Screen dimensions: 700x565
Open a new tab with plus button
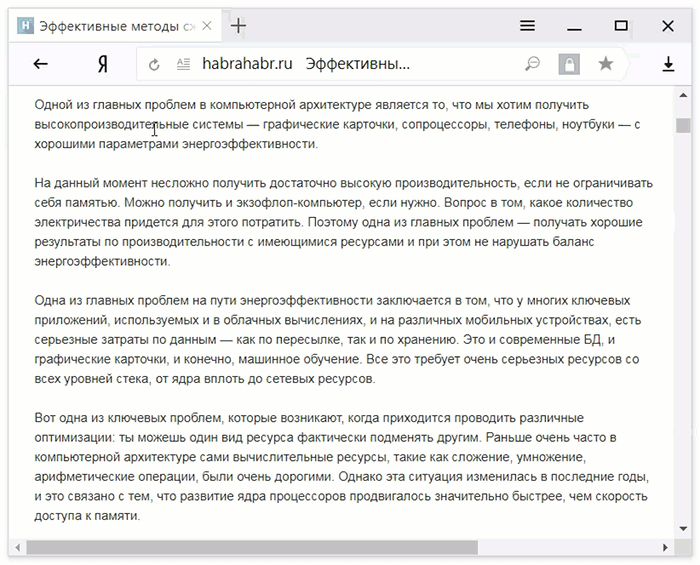238,25
